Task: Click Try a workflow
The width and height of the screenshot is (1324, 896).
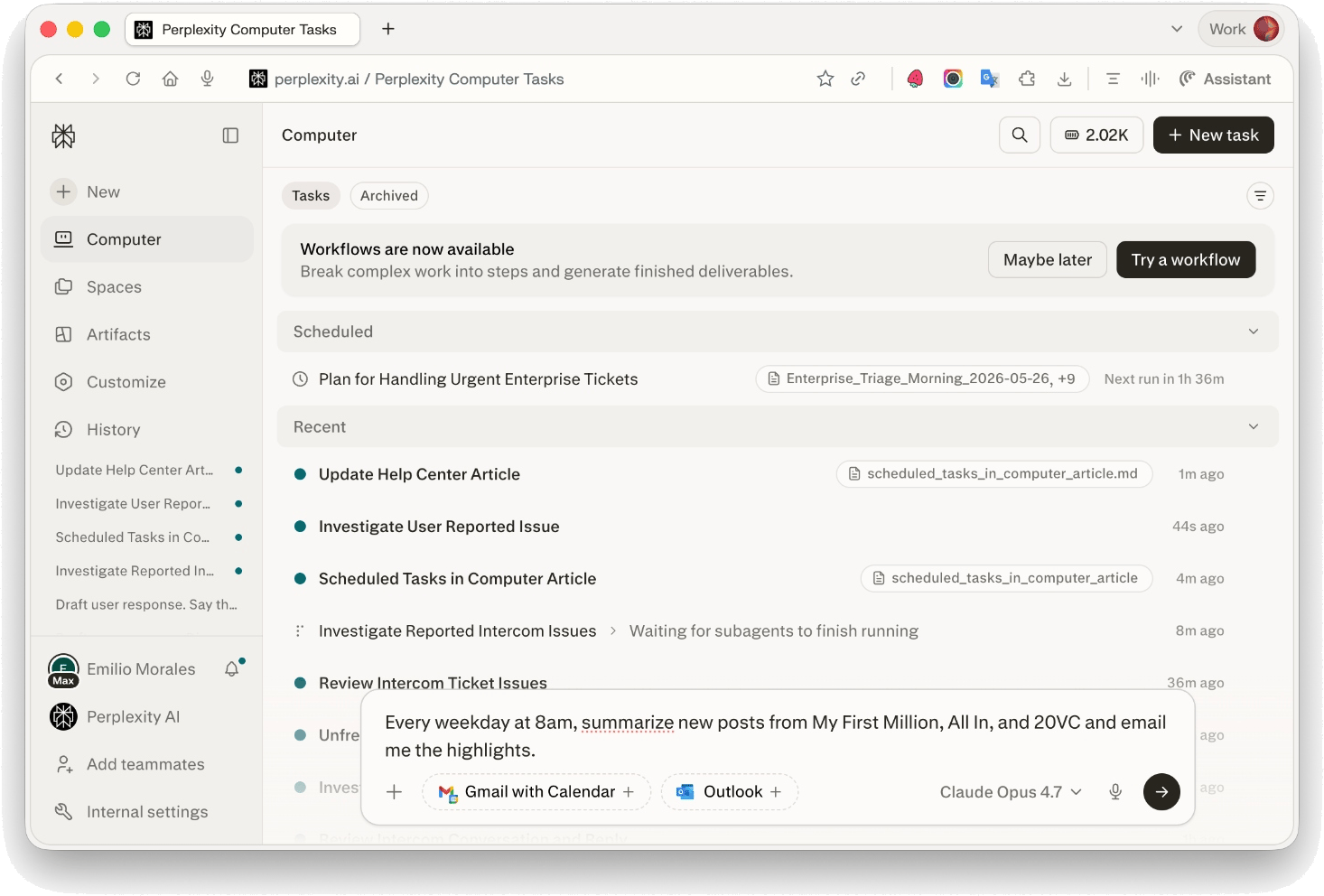Action: (x=1186, y=259)
